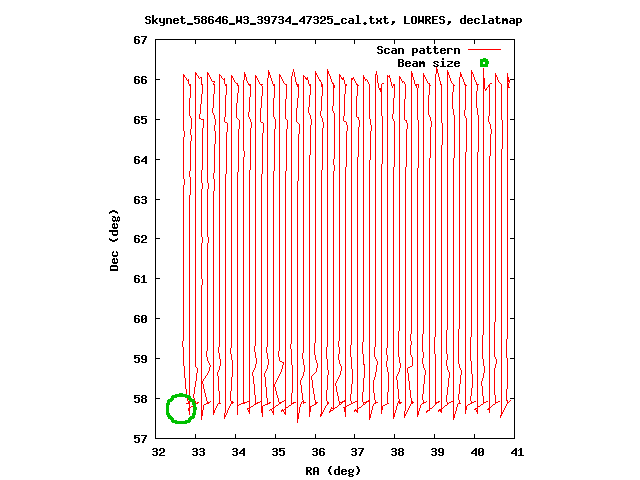Click x-axis tick label 37
The height and width of the screenshot is (480, 640).
point(358,452)
